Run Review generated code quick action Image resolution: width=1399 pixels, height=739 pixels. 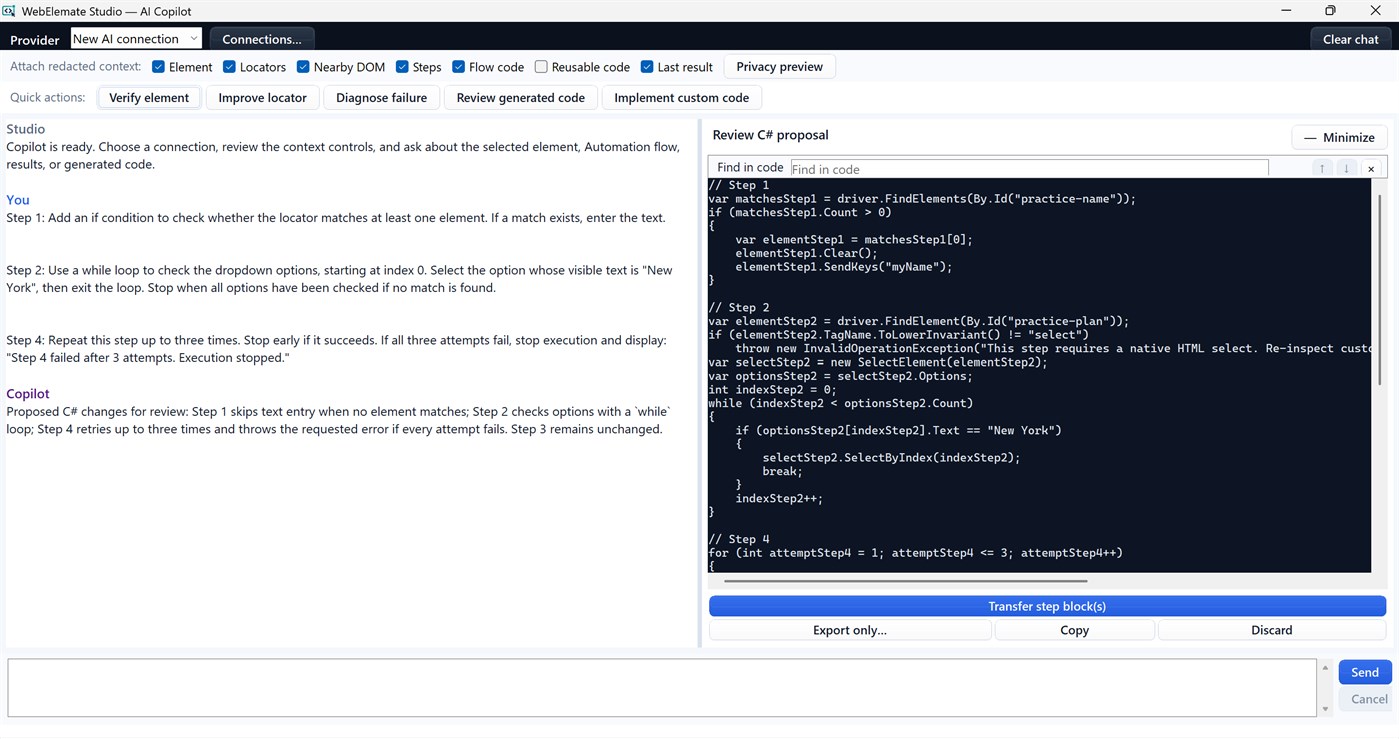click(x=521, y=97)
